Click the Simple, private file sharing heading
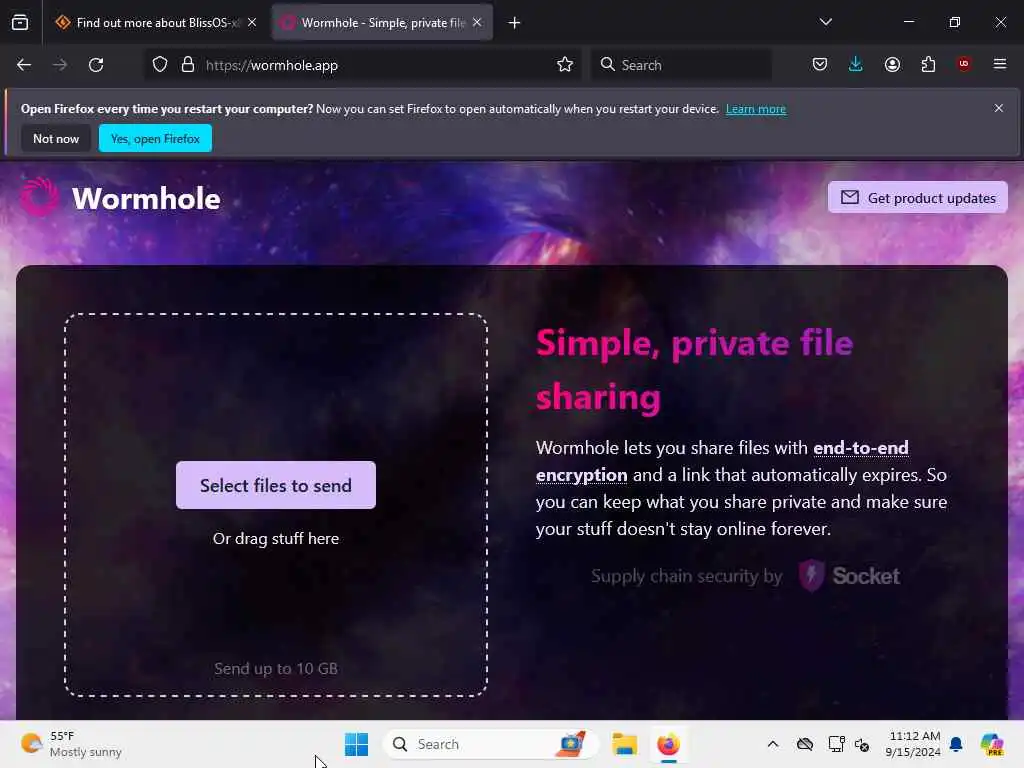Viewport: 1024px width, 768px height. pos(694,370)
